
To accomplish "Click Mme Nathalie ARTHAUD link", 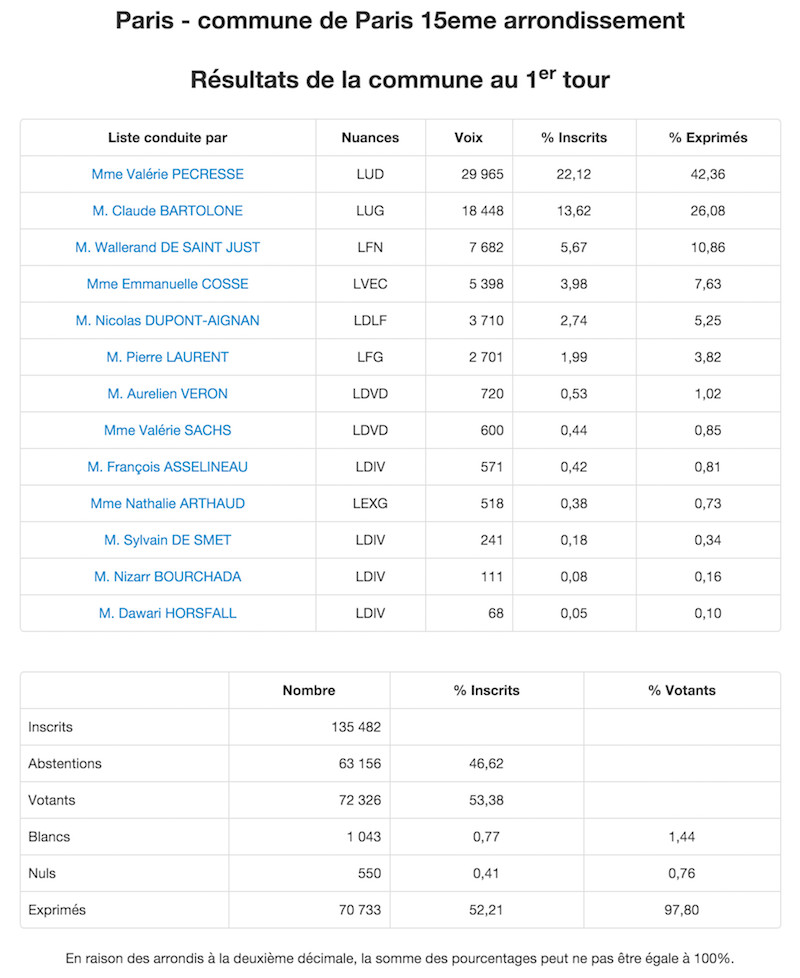I will (168, 503).
